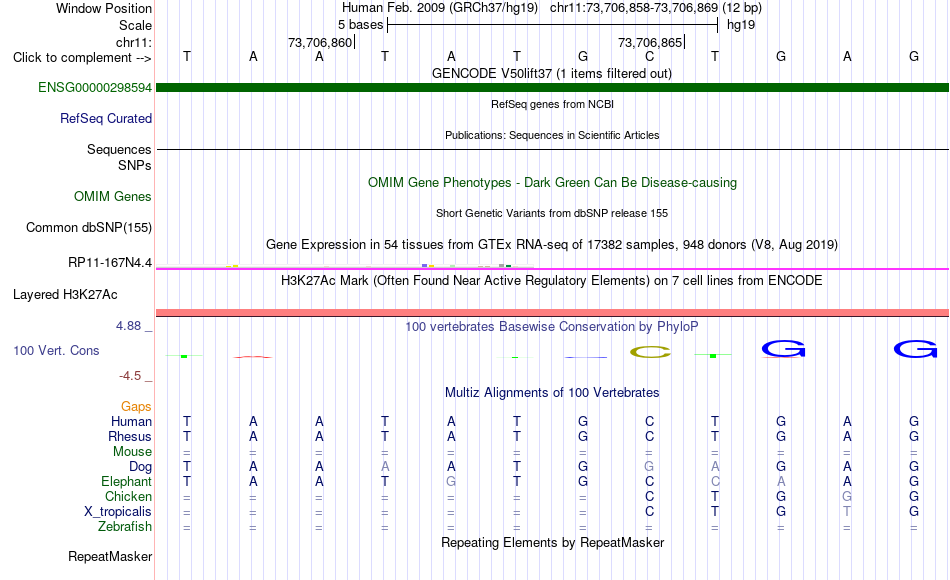Open Common dbSNP(155) track settings
Image resolution: width=950 pixels, height=580 pixels.
pyautogui.click(x=88, y=227)
